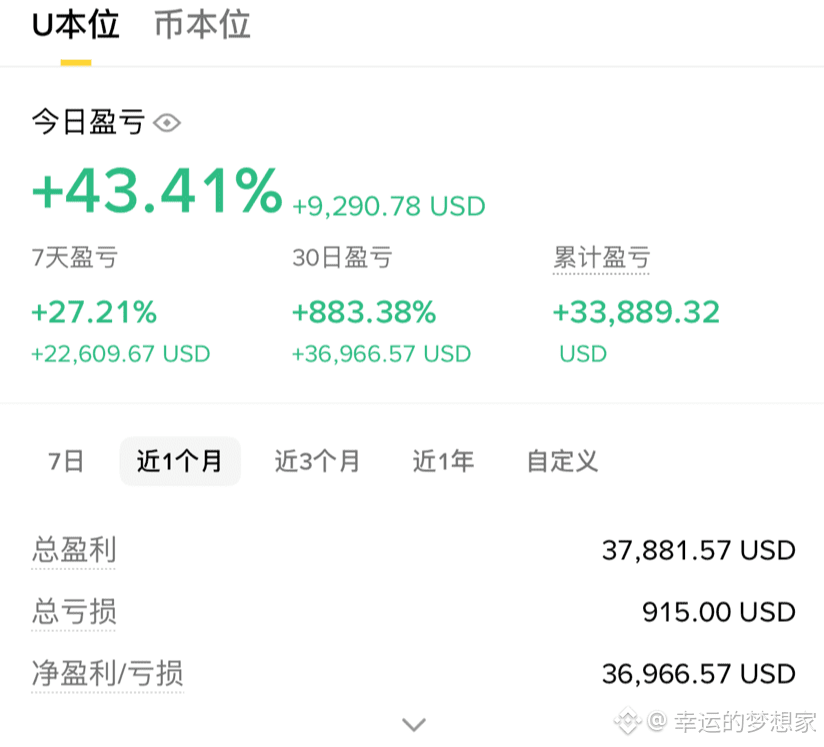The image size is (824, 747).
Task: Switch to the U本位 tab
Action: pyautogui.click(x=76, y=25)
